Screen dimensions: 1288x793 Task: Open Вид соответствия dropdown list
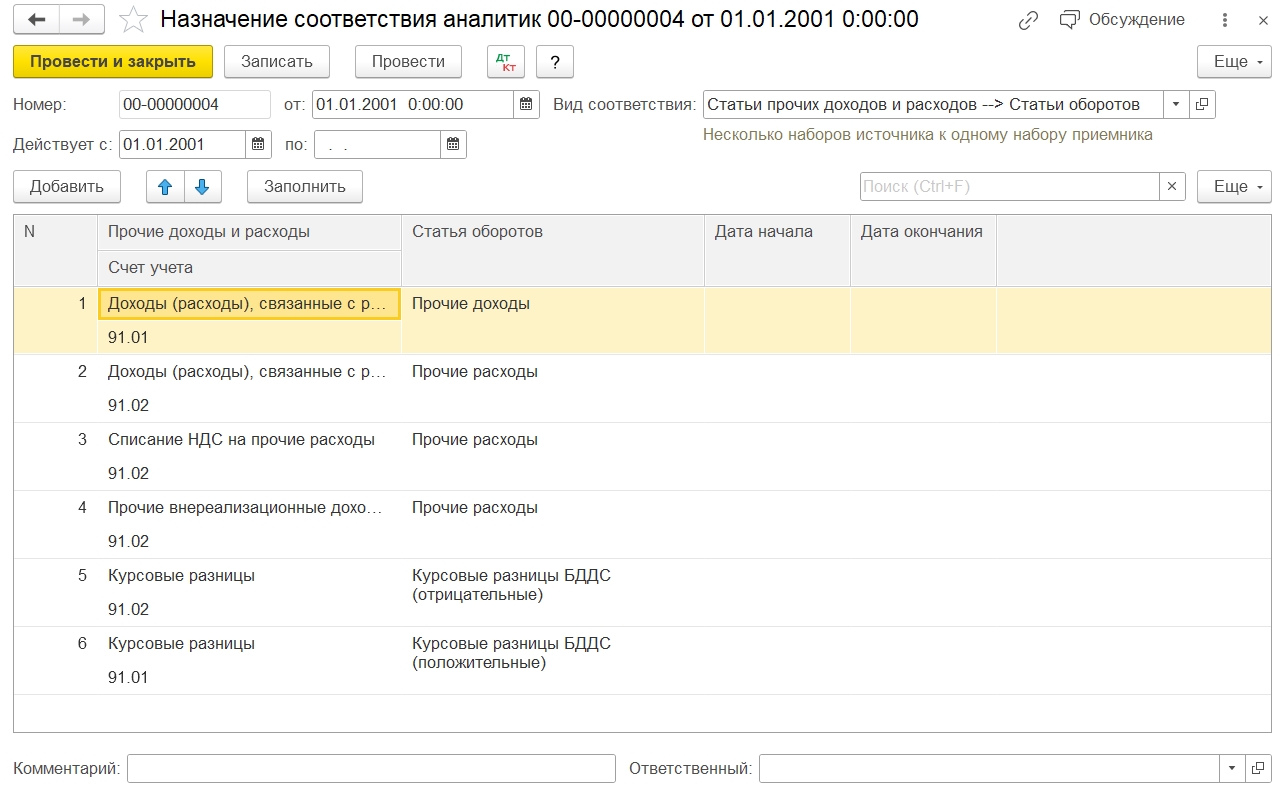coord(1175,104)
